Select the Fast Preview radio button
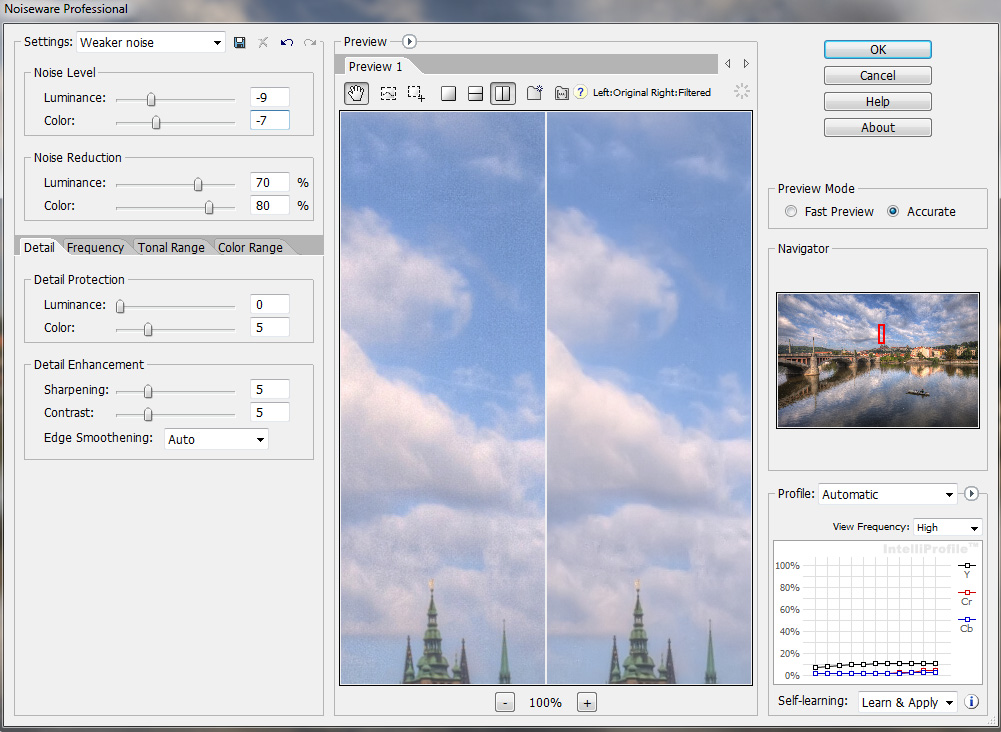Viewport: 1001px width, 732px height. tap(792, 212)
